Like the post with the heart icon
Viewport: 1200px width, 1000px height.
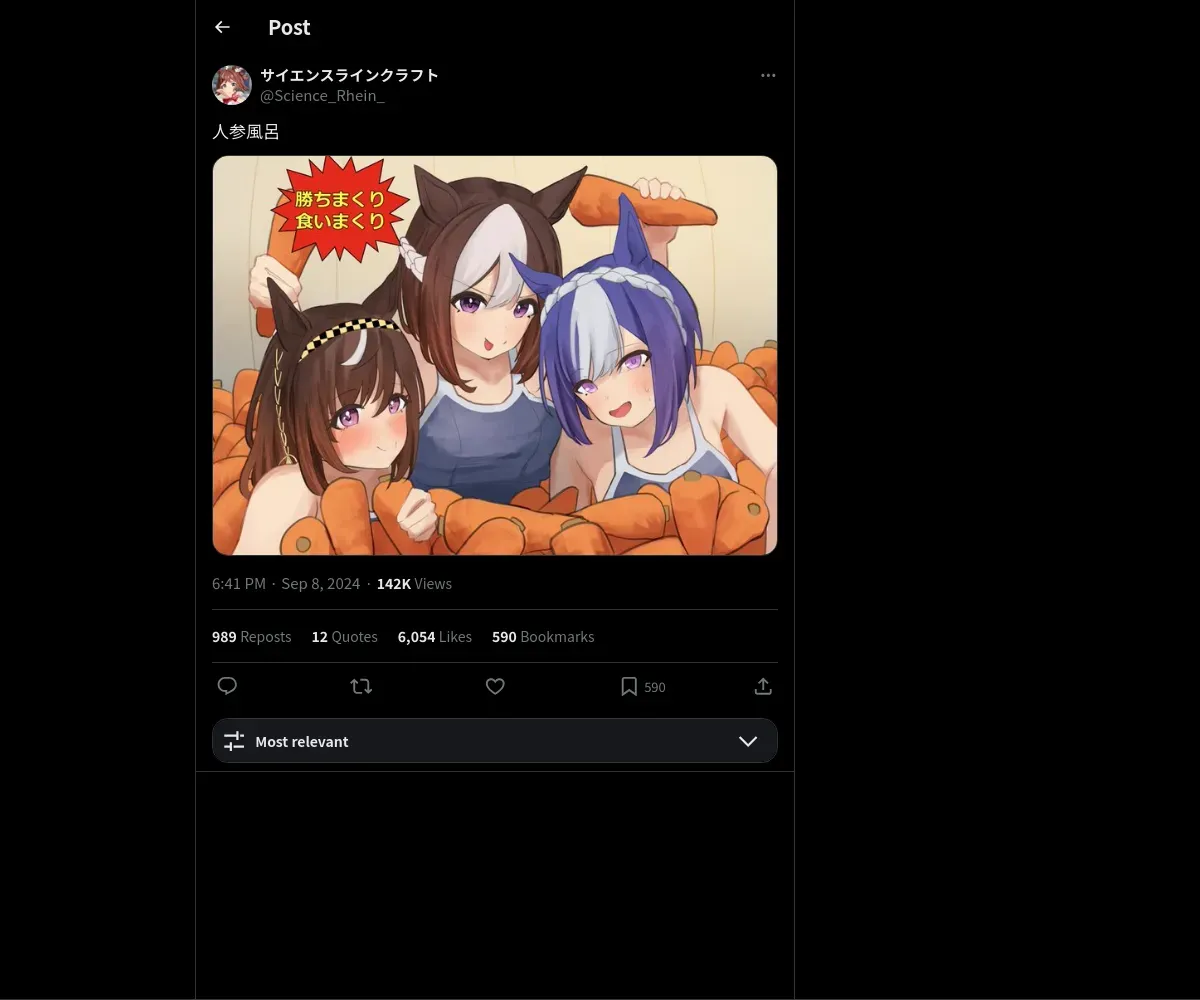click(495, 686)
